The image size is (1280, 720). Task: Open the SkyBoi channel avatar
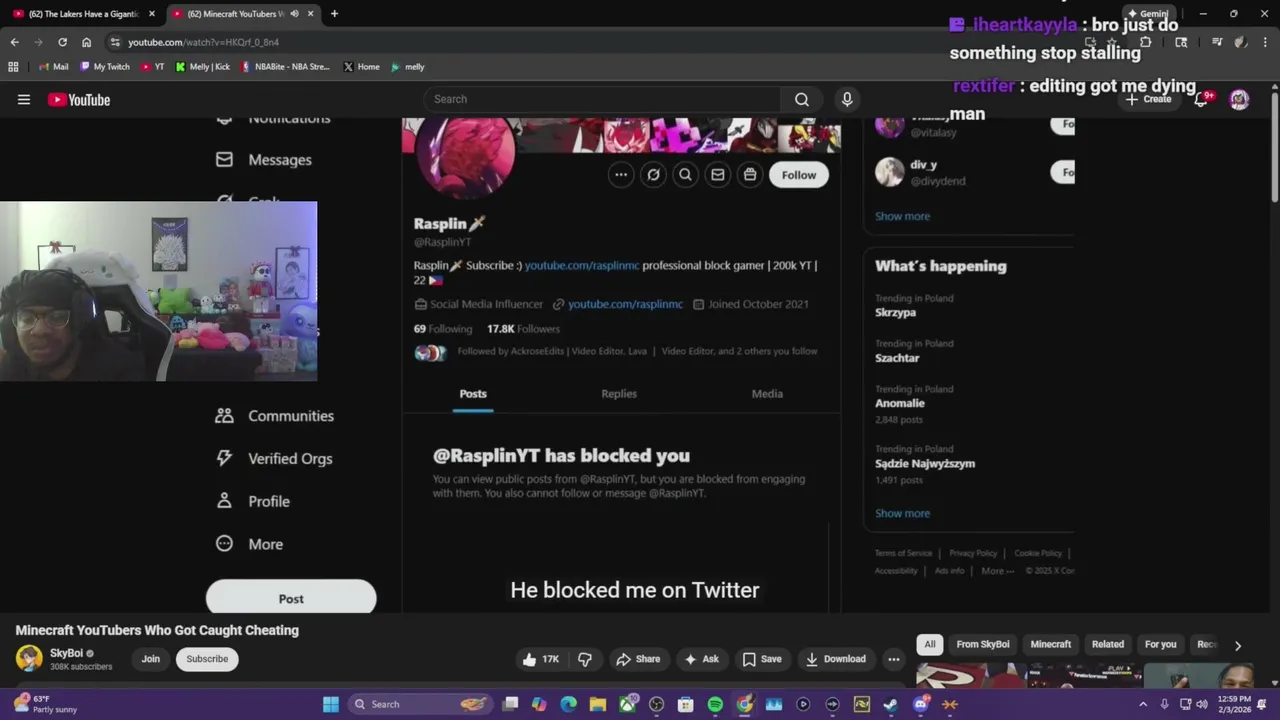[x=29, y=658]
